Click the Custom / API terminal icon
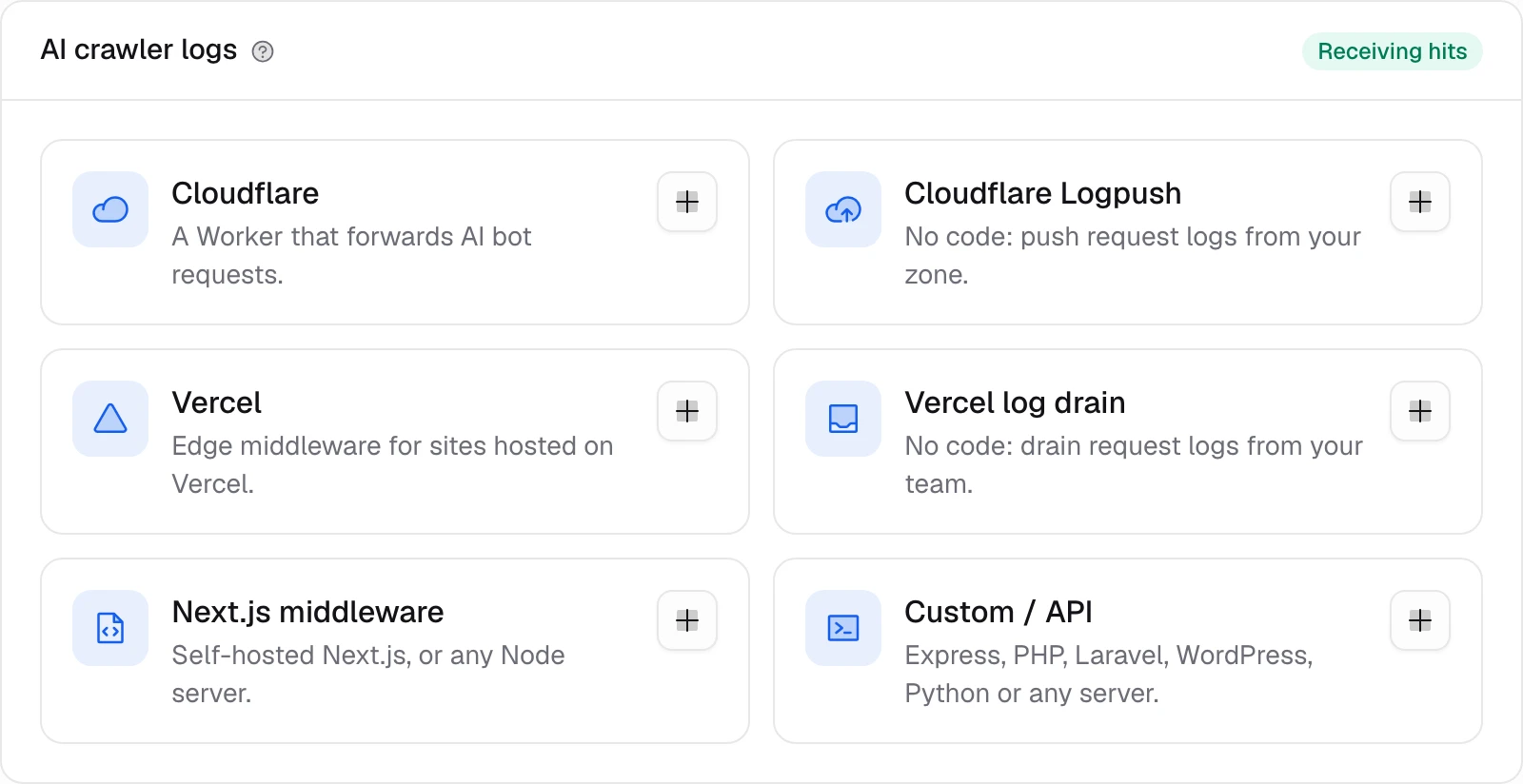 [x=843, y=628]
